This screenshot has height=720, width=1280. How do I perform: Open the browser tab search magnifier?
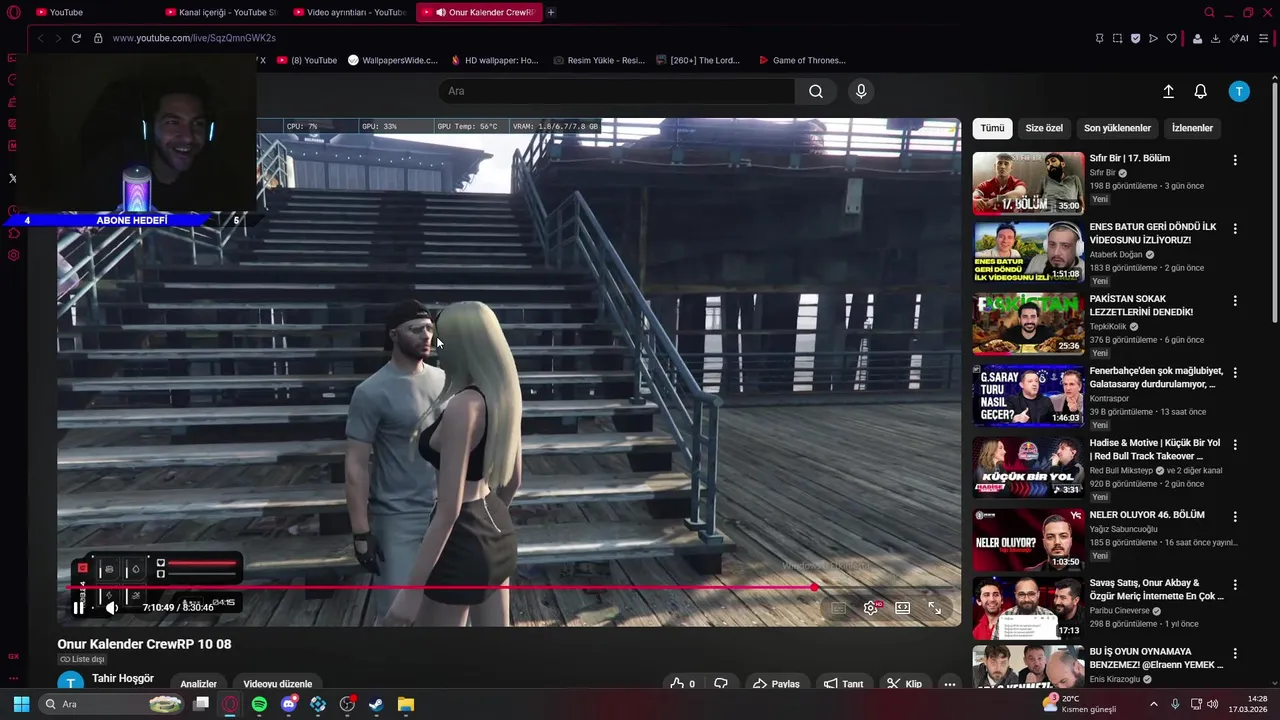tap(1209, 12)
